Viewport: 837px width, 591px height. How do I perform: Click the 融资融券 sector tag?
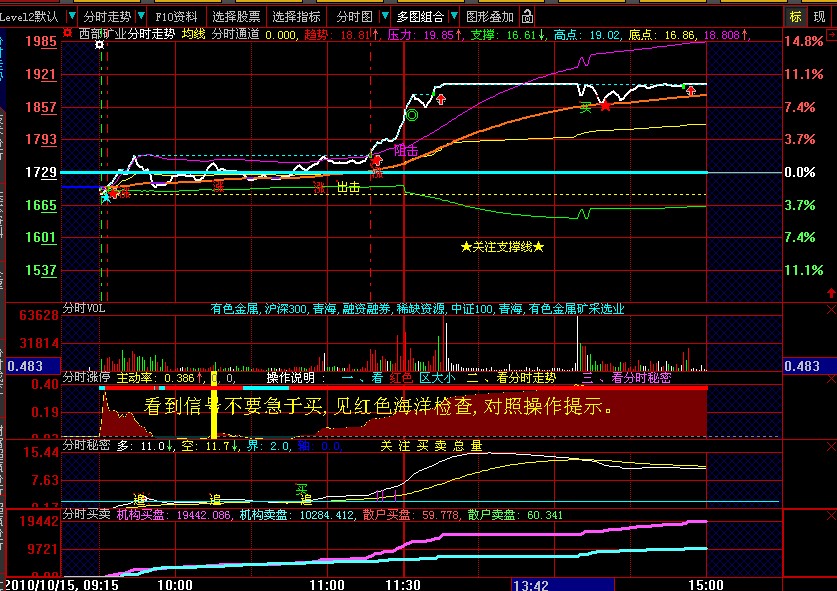[x=366, y=309]
